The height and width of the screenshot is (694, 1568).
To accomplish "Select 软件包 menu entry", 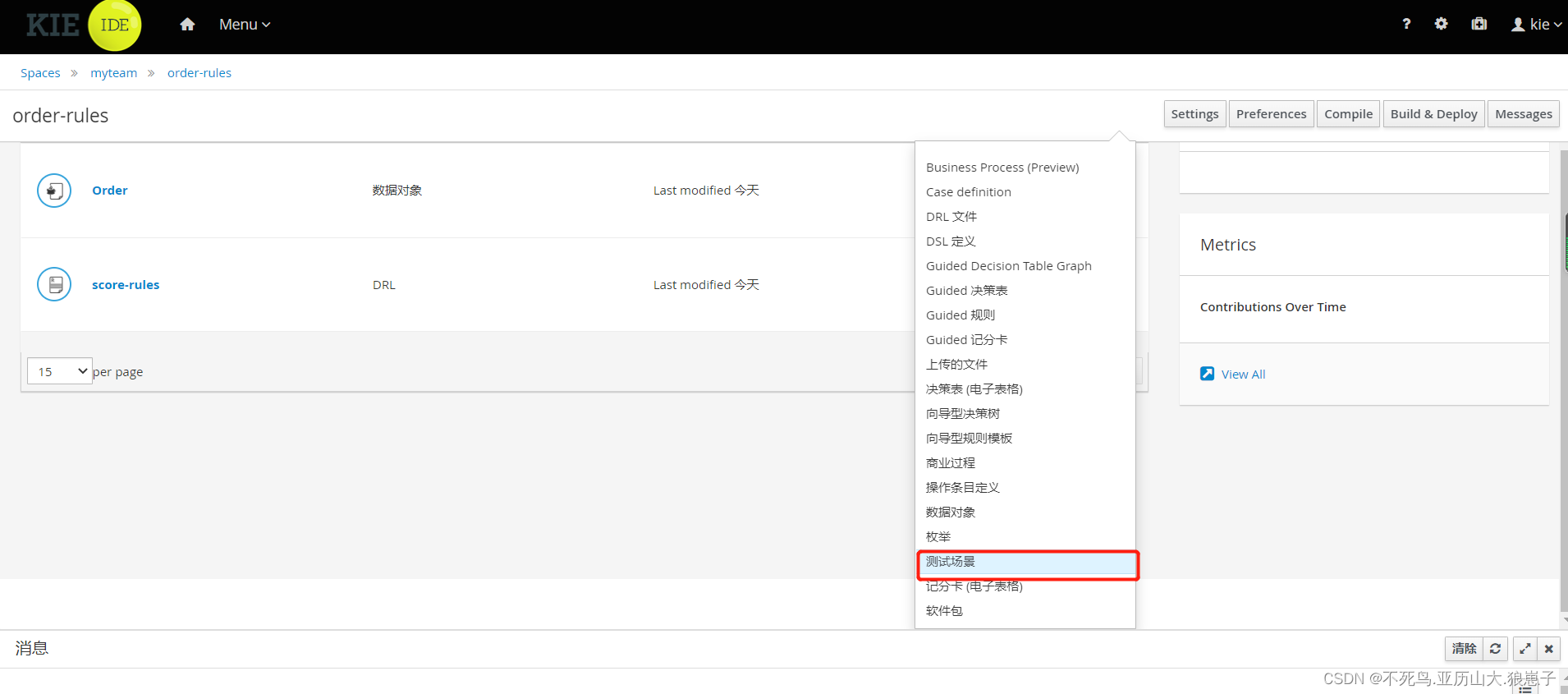I will click(x=1025, y=611).
